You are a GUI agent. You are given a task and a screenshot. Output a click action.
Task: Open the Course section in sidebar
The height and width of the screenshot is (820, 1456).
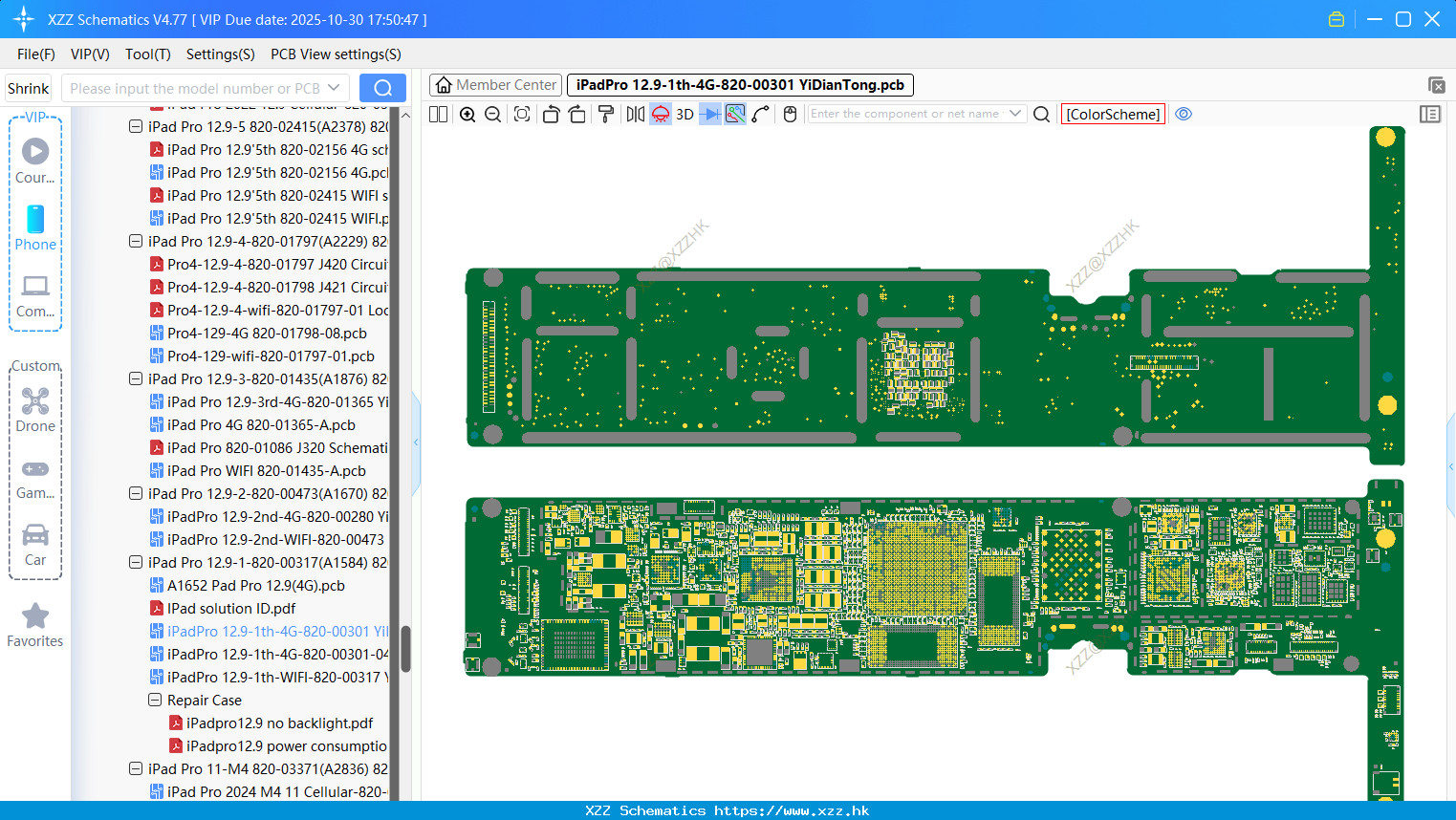[35, 161]
